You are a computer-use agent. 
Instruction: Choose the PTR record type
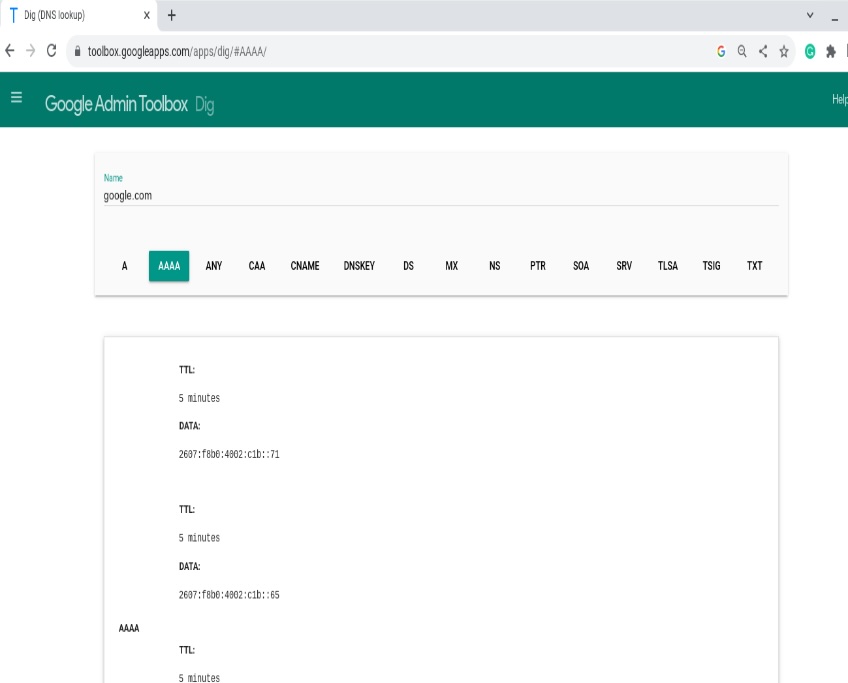[x=538, y=266]
